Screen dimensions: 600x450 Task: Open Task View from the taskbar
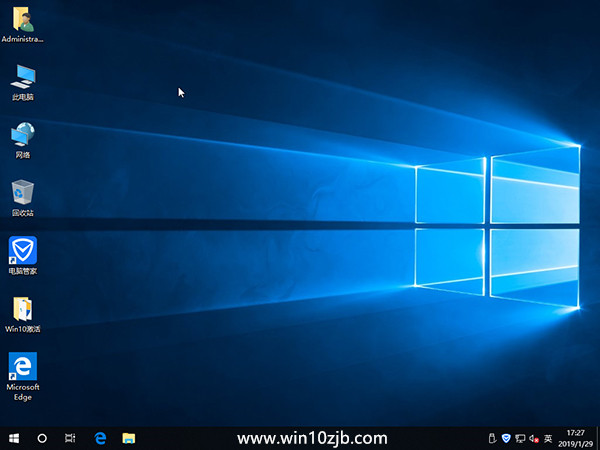[70, 438]
